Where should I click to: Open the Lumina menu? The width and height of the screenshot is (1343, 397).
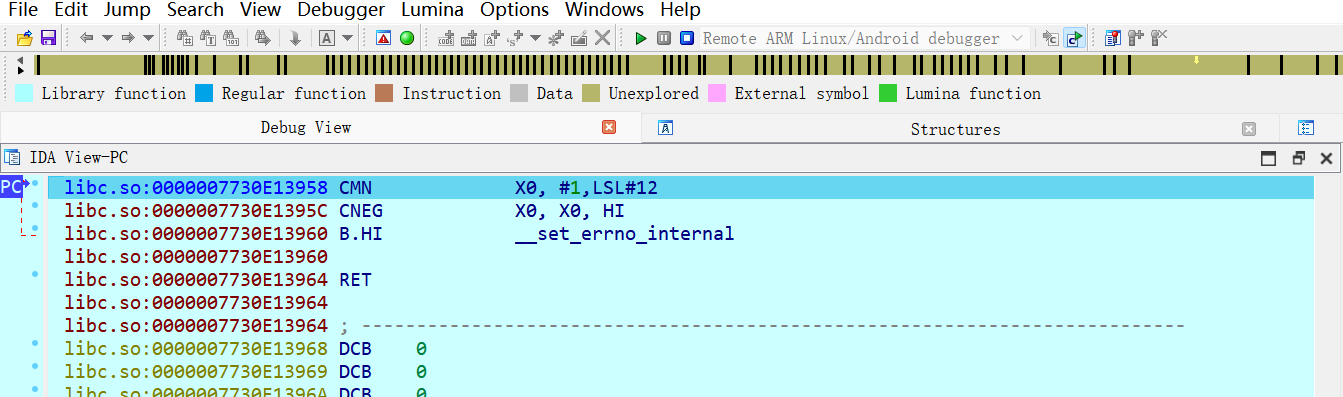pyautogui.click(x=432, y=10)
